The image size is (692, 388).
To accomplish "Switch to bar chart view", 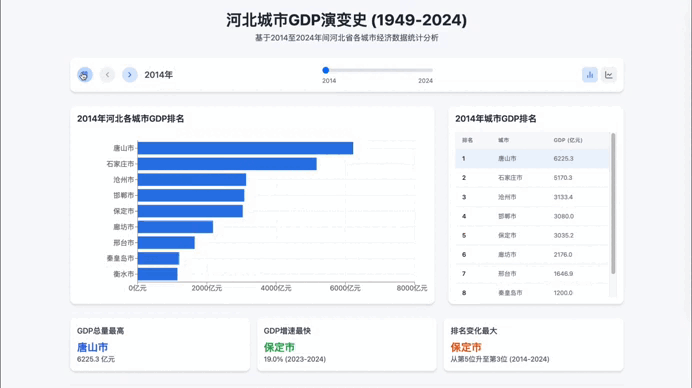I will 590,75.
